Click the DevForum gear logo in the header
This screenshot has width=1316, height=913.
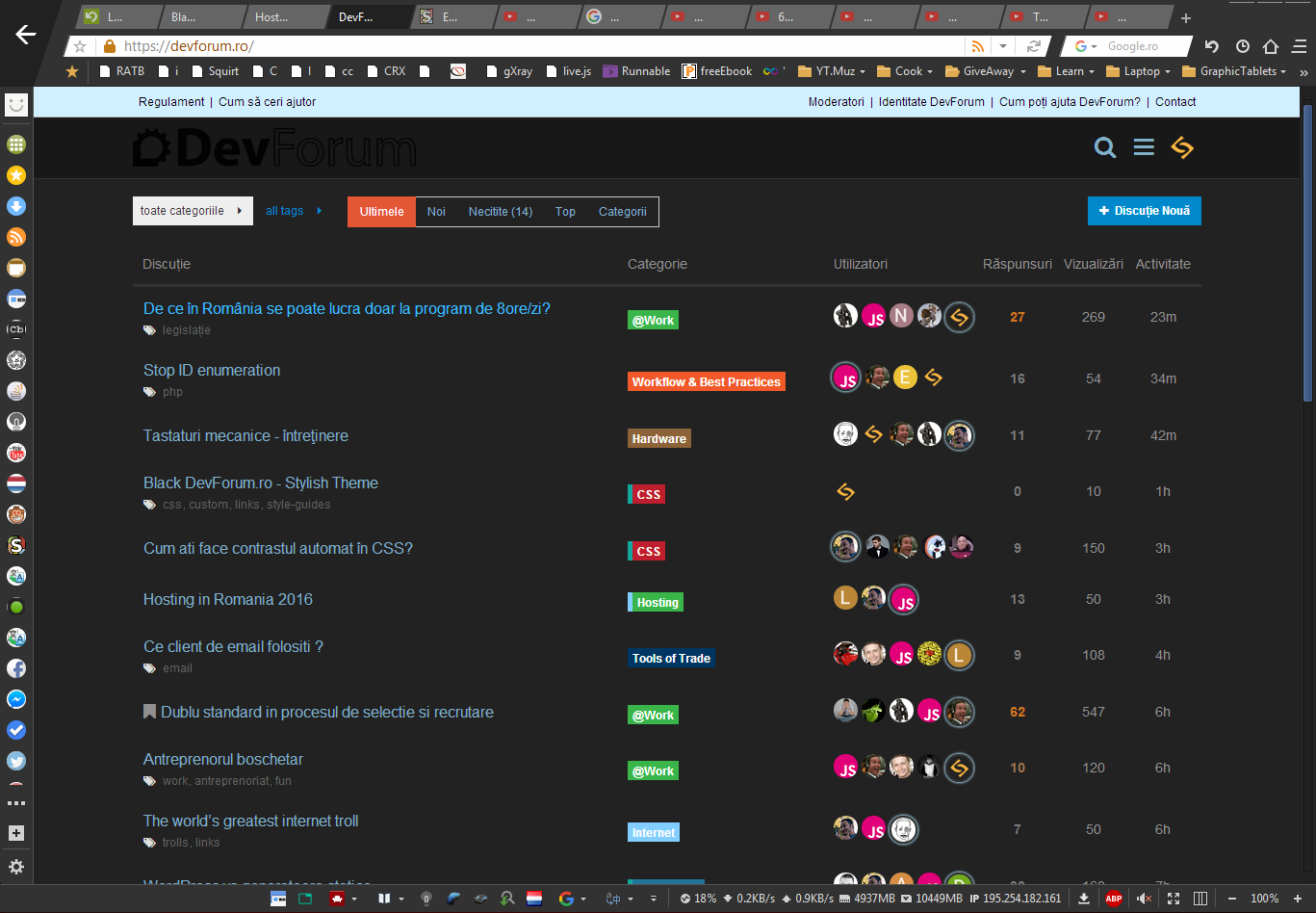(154, 146)
